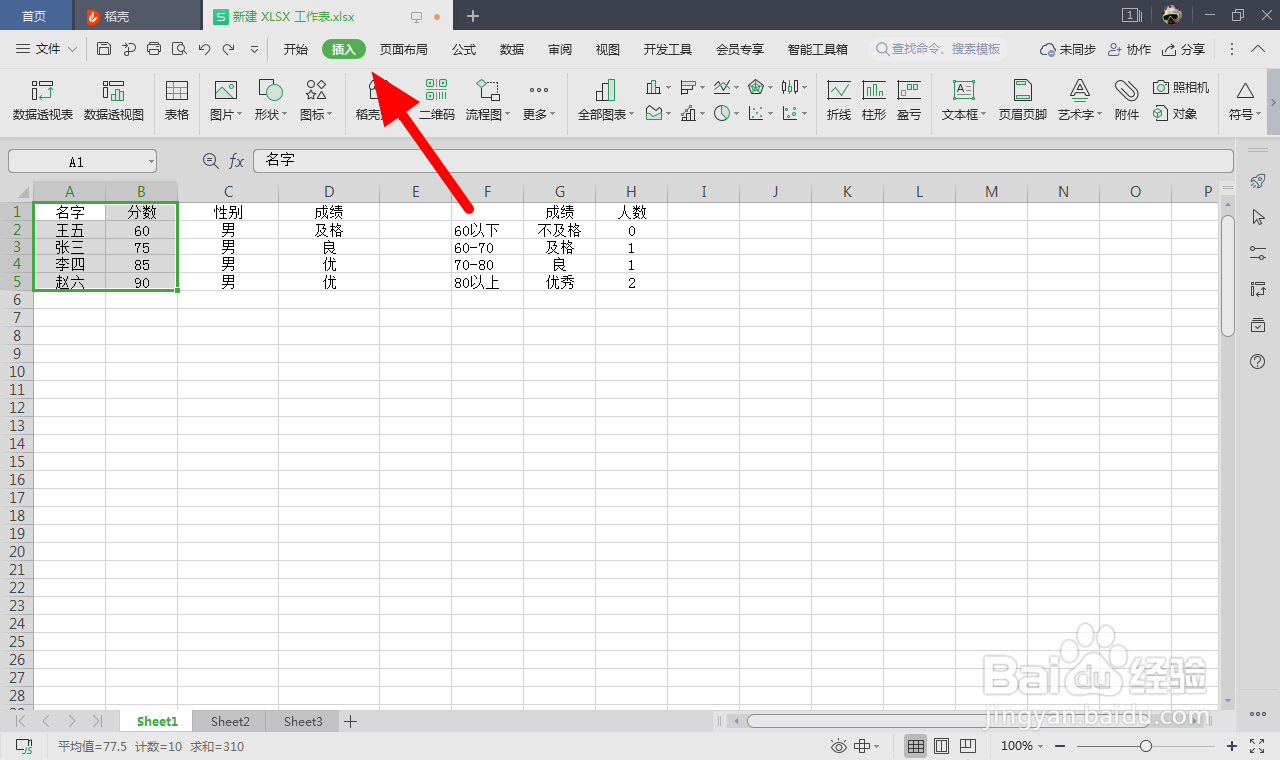Switch to page break preview in status bar
The height and width of the screenshot is (760, 1280).
[x=967, y=746]
